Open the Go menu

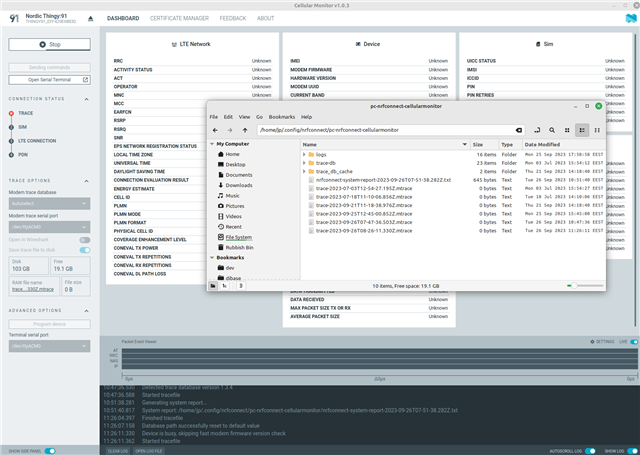coord(259,117)
